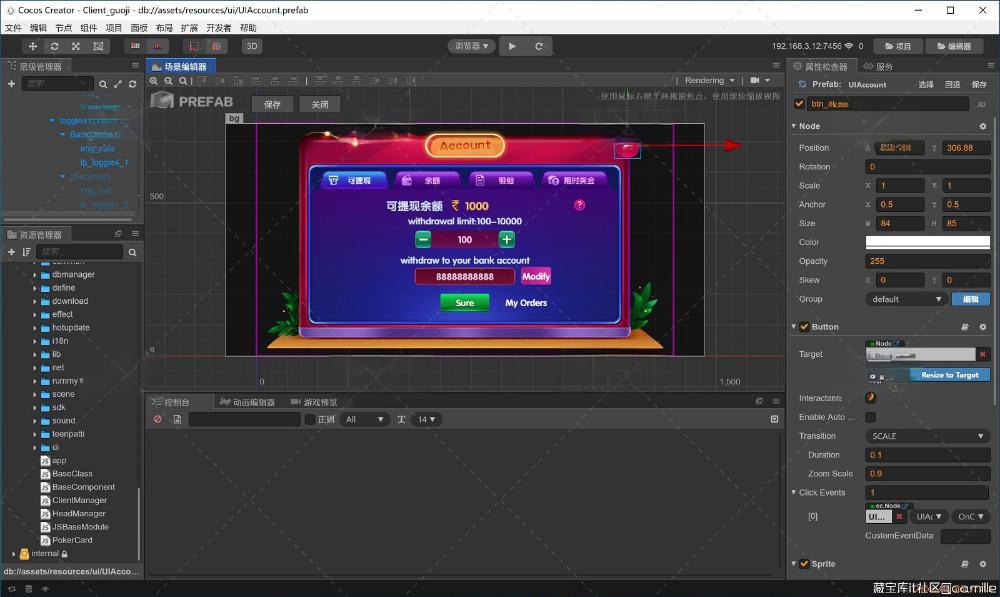1000x597 pixels.
Task: Open the Transition SCALE dropdown
Action: click(926, 436)
